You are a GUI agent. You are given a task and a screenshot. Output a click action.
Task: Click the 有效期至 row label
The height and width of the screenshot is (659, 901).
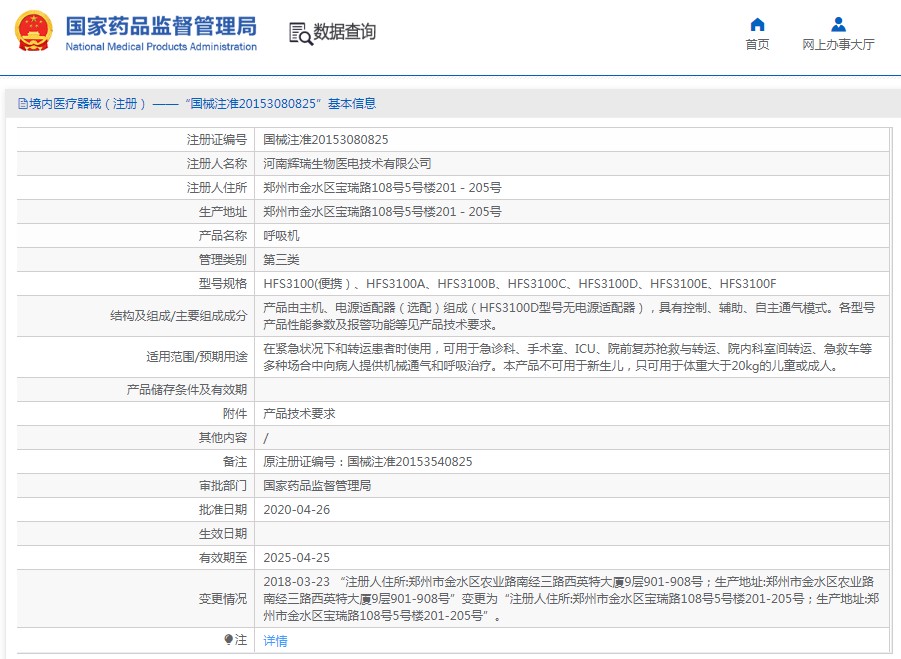pyautogui.click(x=223, y=558)
